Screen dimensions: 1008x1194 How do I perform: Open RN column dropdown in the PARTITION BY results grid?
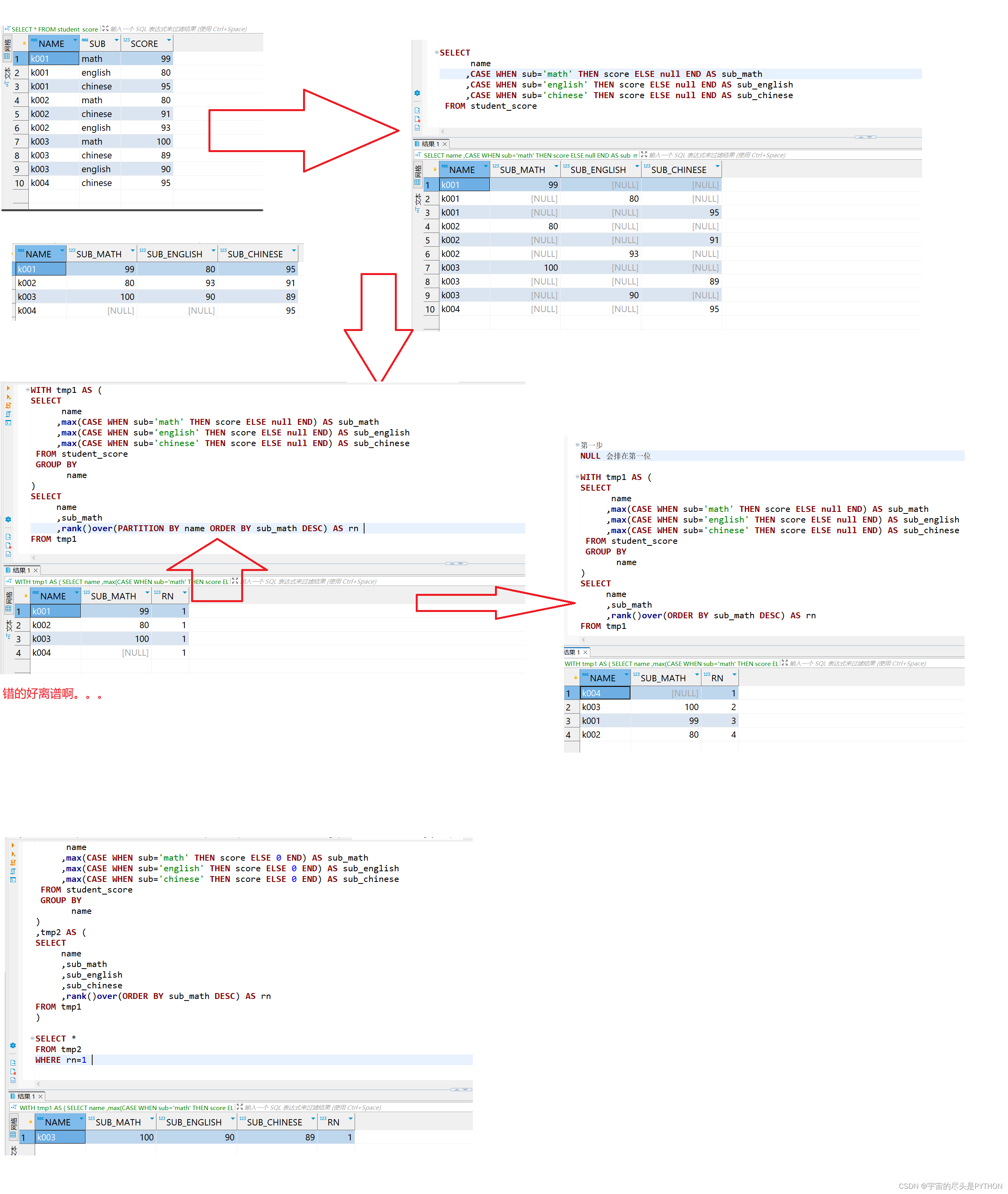(184, 592)
